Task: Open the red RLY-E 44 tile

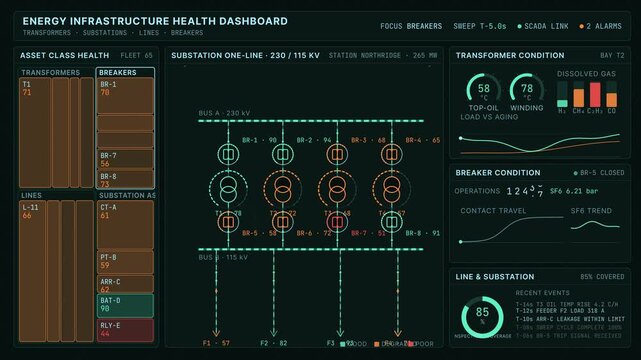Action: coord(125,330)
